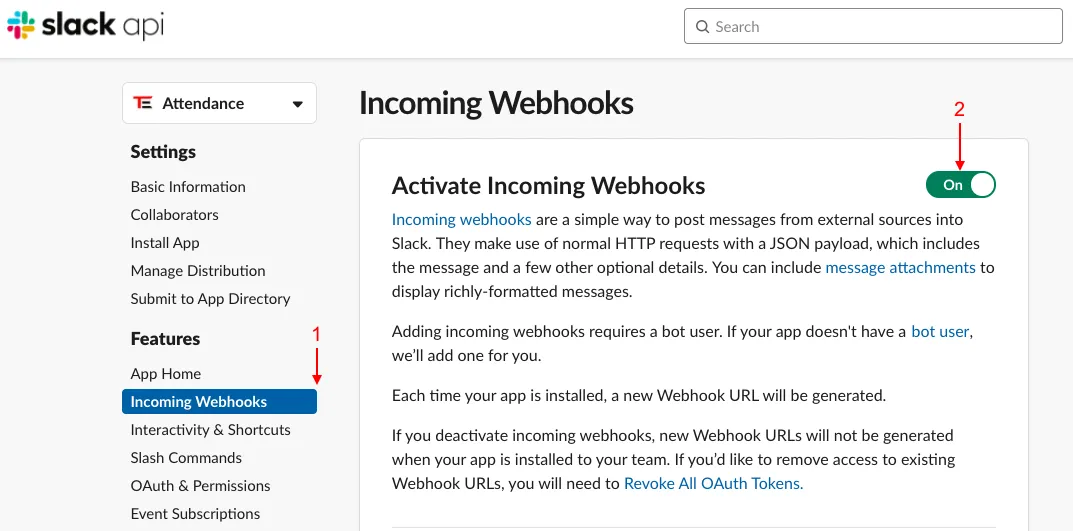The height and width of the screenshot is (531, 1073).
Task: Select Event Subscriptions in sidebar
Action: [195, 514]
